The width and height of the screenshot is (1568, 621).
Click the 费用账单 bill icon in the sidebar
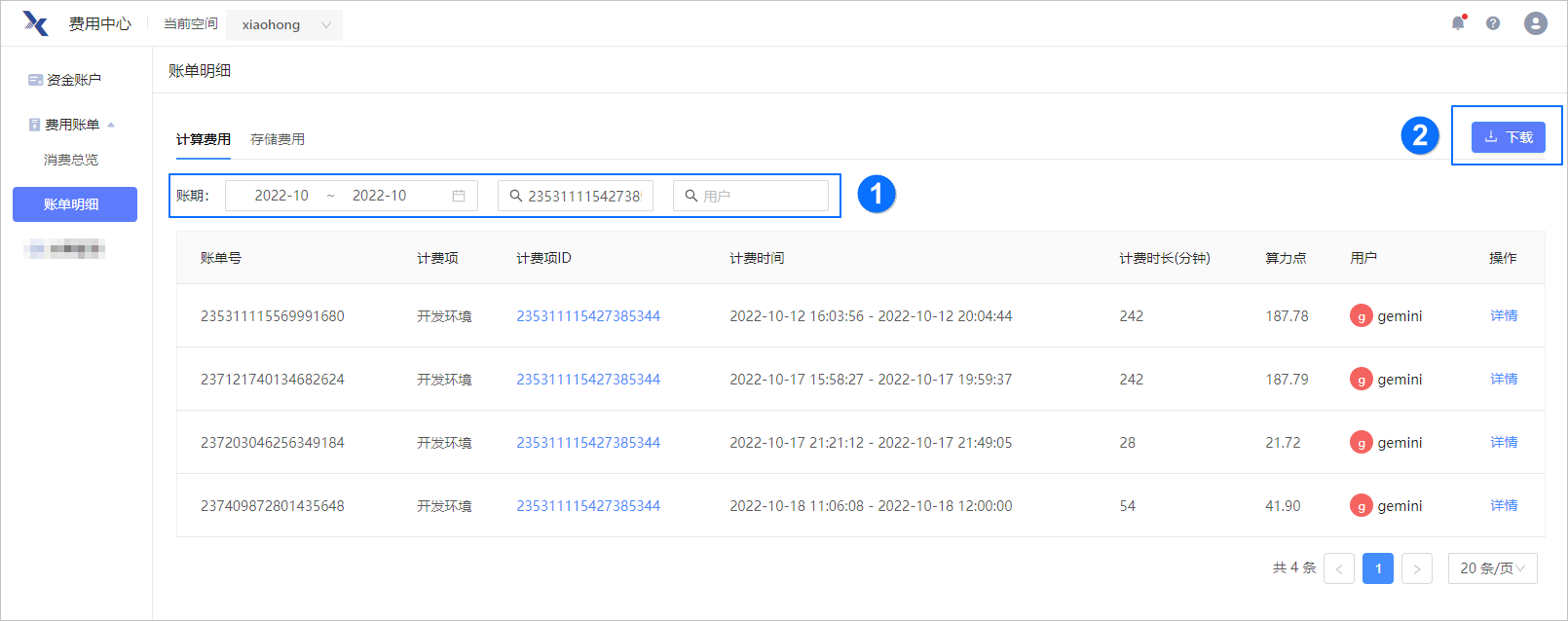(x=35, y=125)
